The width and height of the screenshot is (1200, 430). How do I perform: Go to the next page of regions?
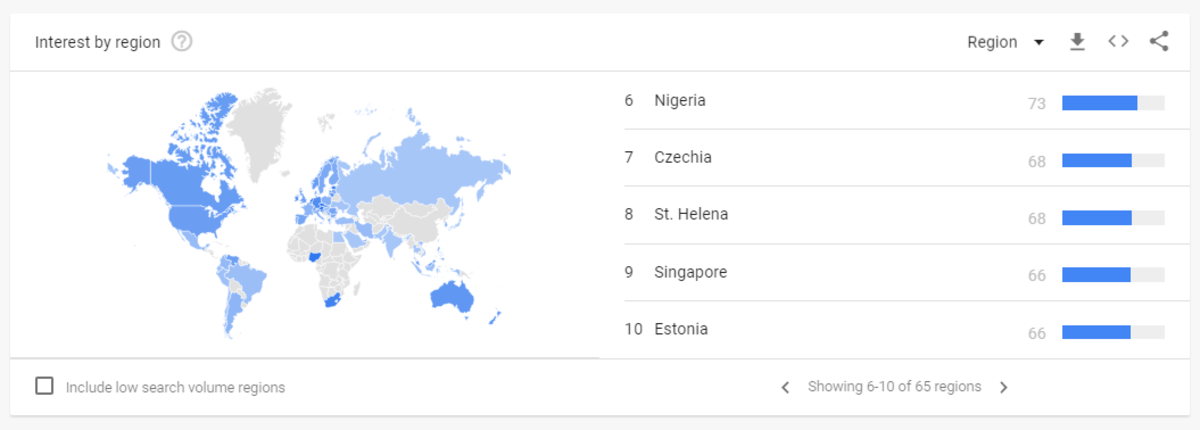[1004, 387]
